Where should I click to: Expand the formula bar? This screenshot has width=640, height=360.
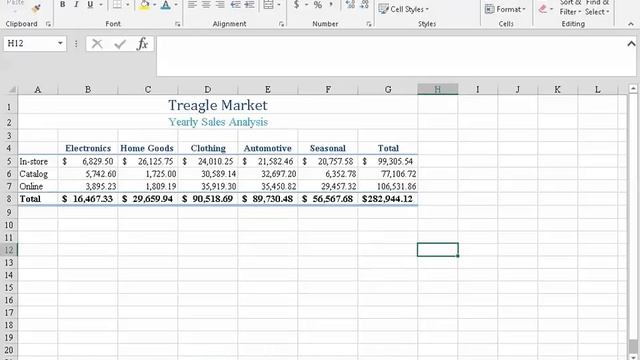point(631,43)
